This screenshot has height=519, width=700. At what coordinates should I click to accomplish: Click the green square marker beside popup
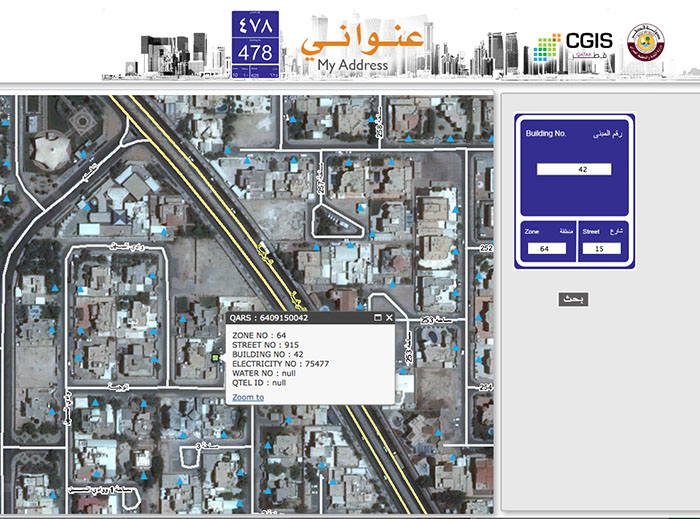point(215,356)
